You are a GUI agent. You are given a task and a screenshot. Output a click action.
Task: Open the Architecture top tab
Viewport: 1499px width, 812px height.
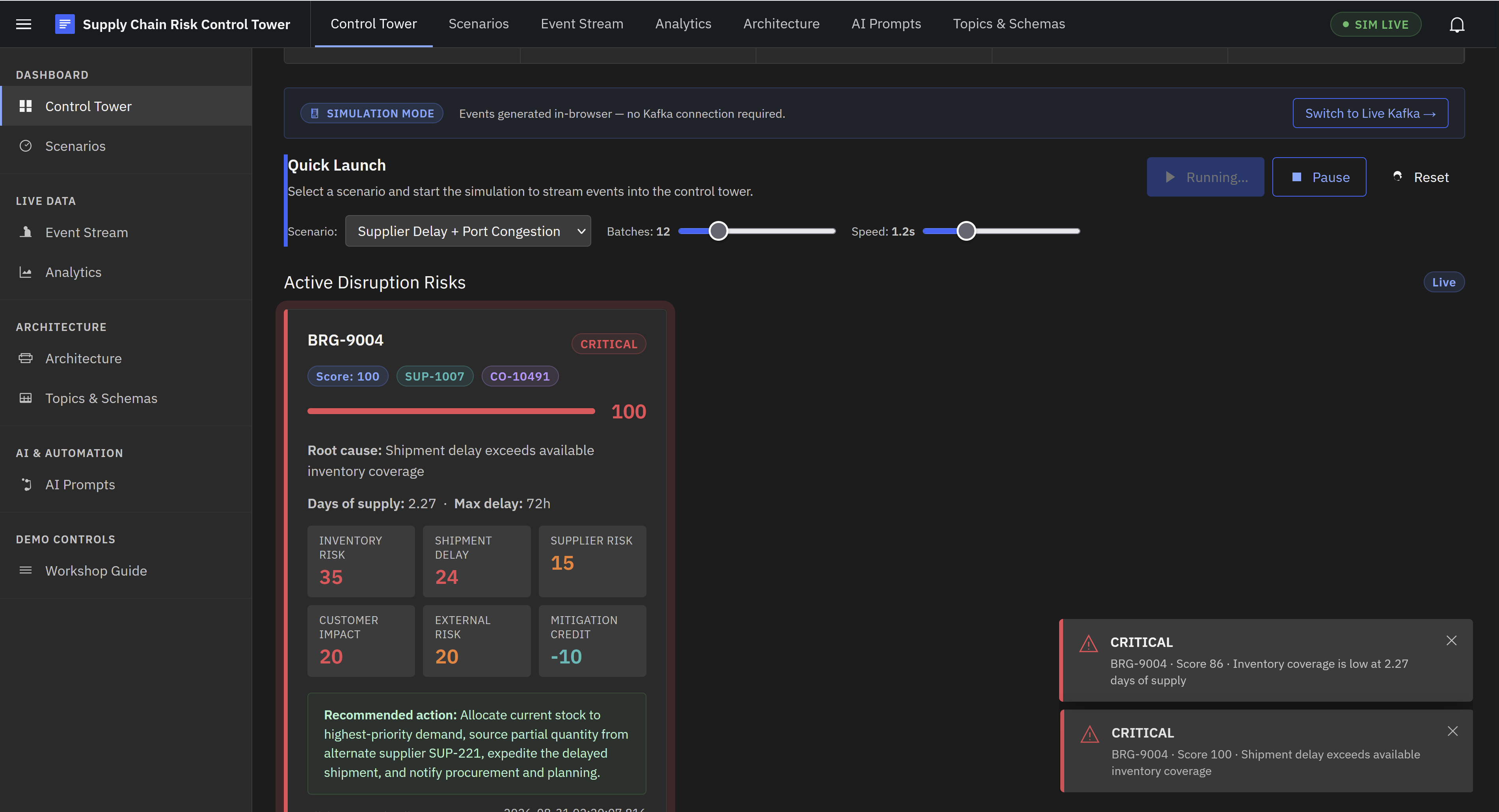pyautogui.click(x=781, y=24)
